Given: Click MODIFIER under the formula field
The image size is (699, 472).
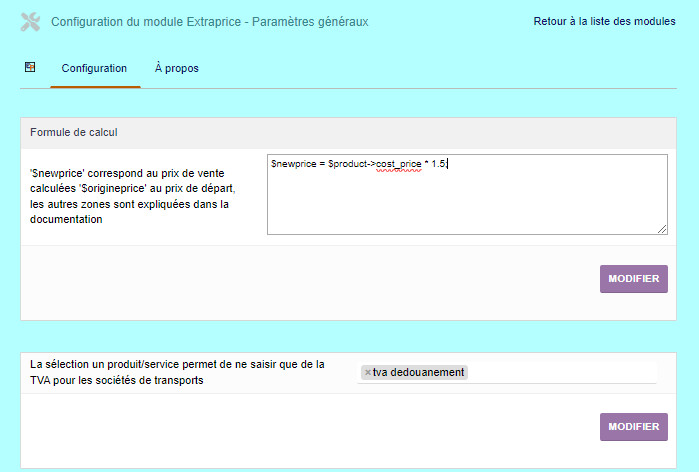Looking at the screenshot, I should [633, 279].
